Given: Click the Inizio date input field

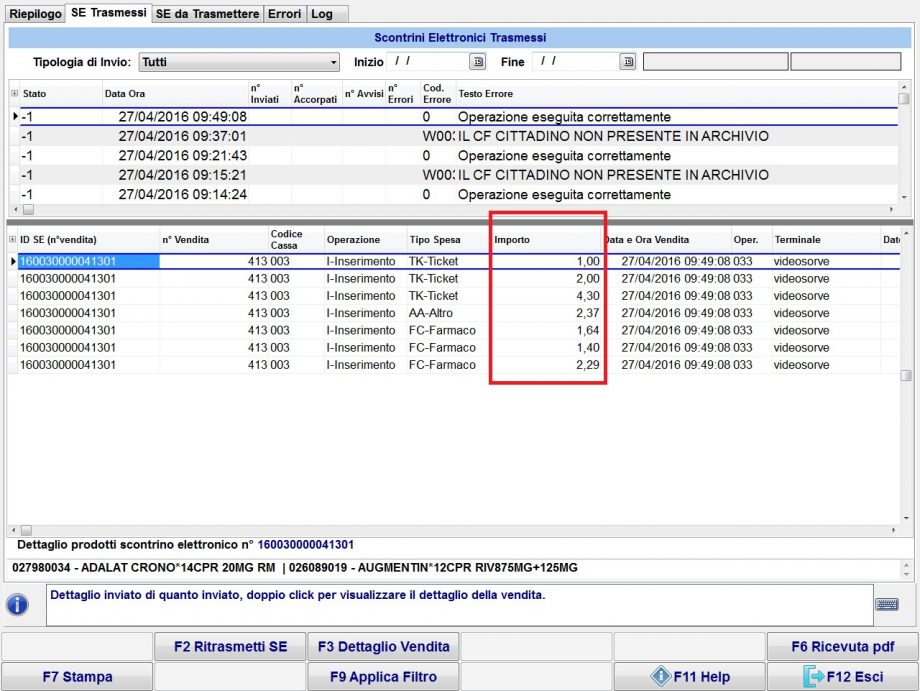Looking at the screenshot, I should [x=426, y=62].
